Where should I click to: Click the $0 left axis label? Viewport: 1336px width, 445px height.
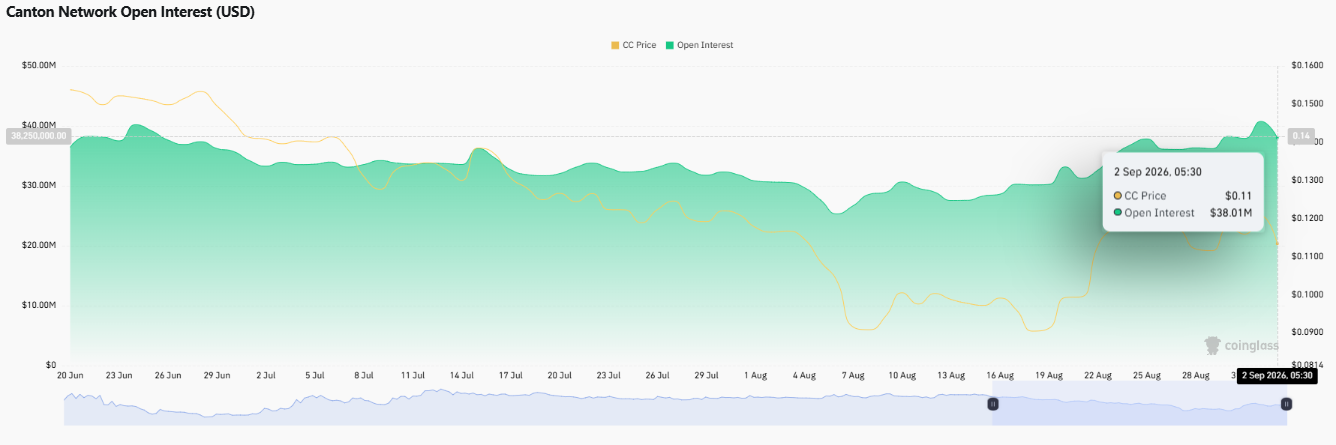(x=50, y=364)
